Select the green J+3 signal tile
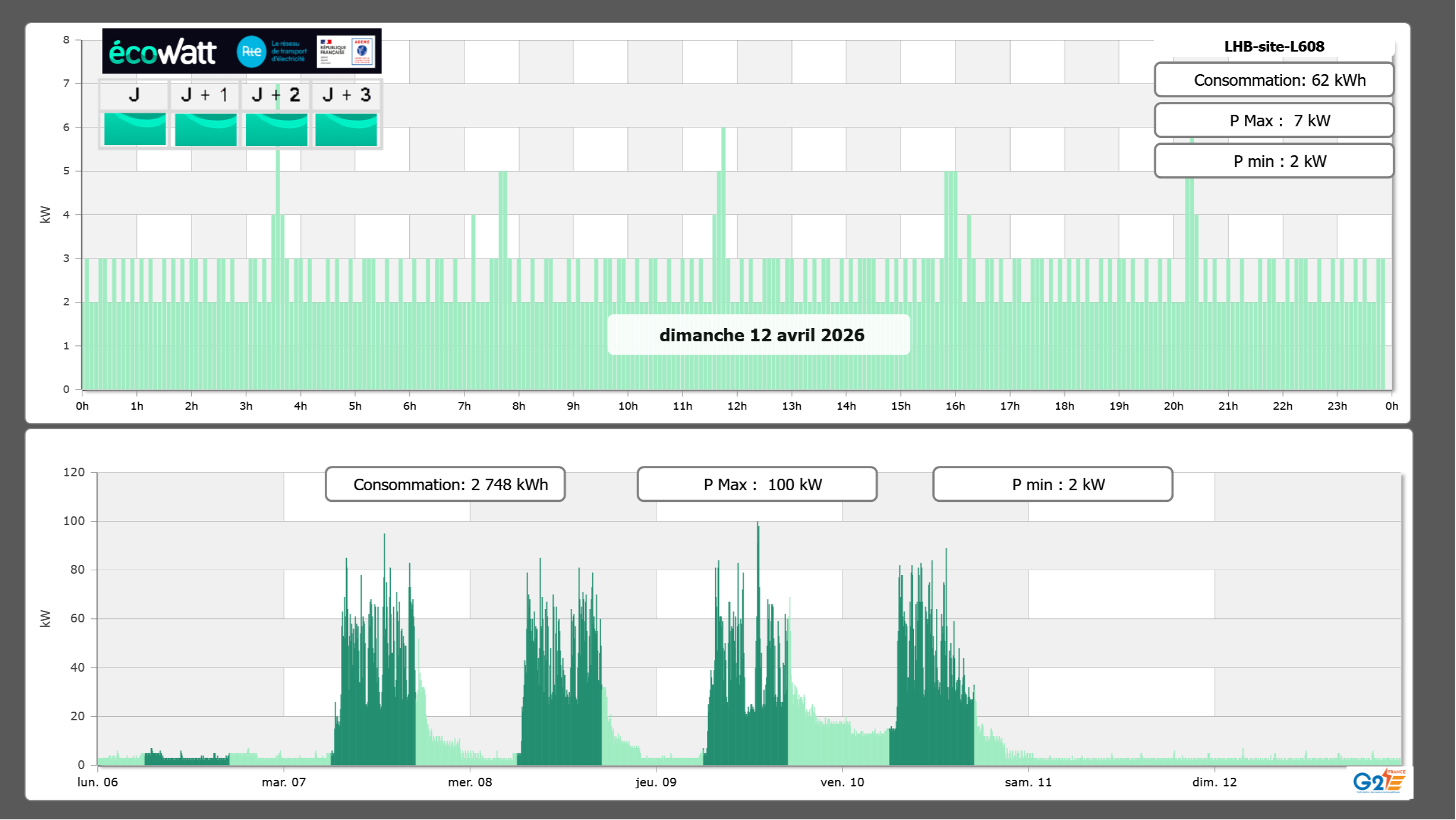The image size is (1456, 820). coord(346,129)
